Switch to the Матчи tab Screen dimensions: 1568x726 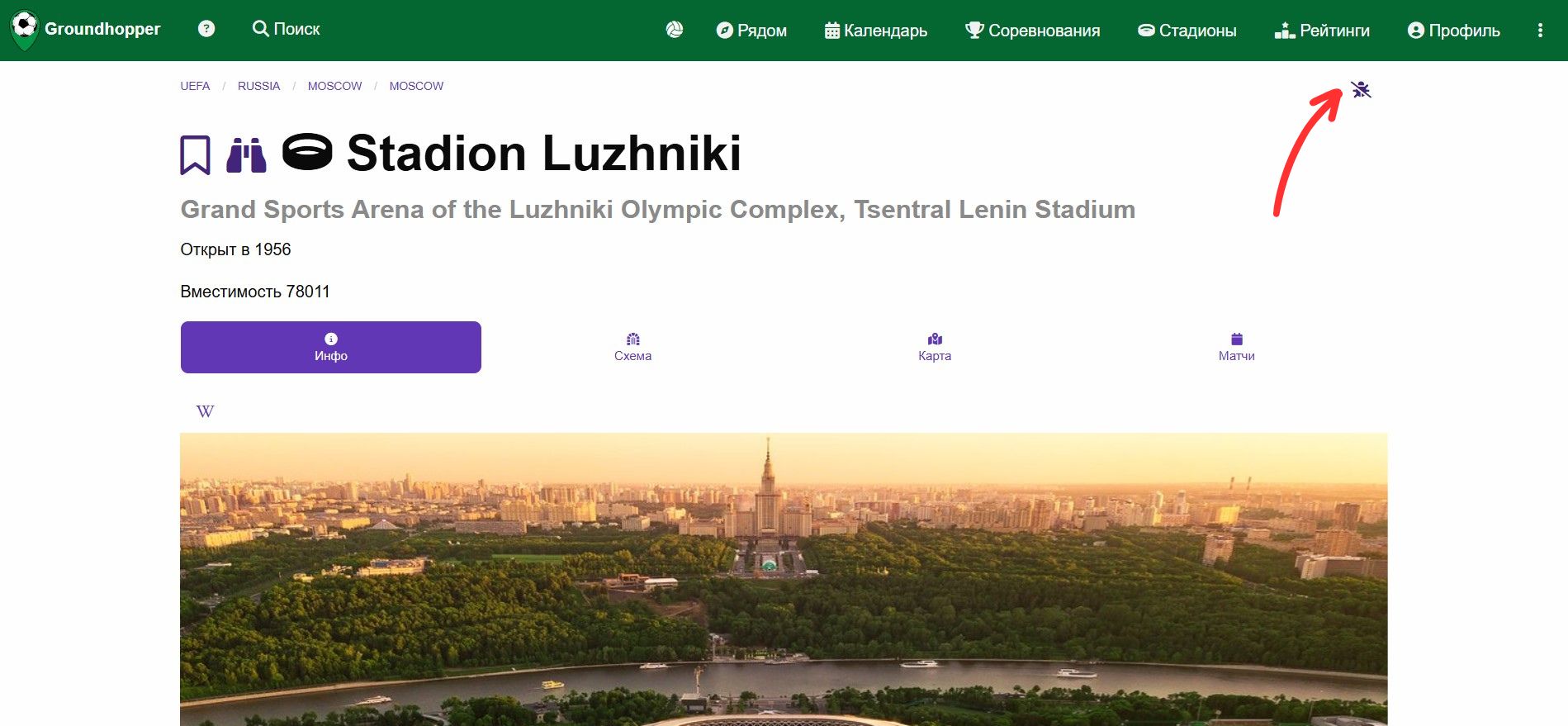pyautogui.click(x=1236, y=347)
